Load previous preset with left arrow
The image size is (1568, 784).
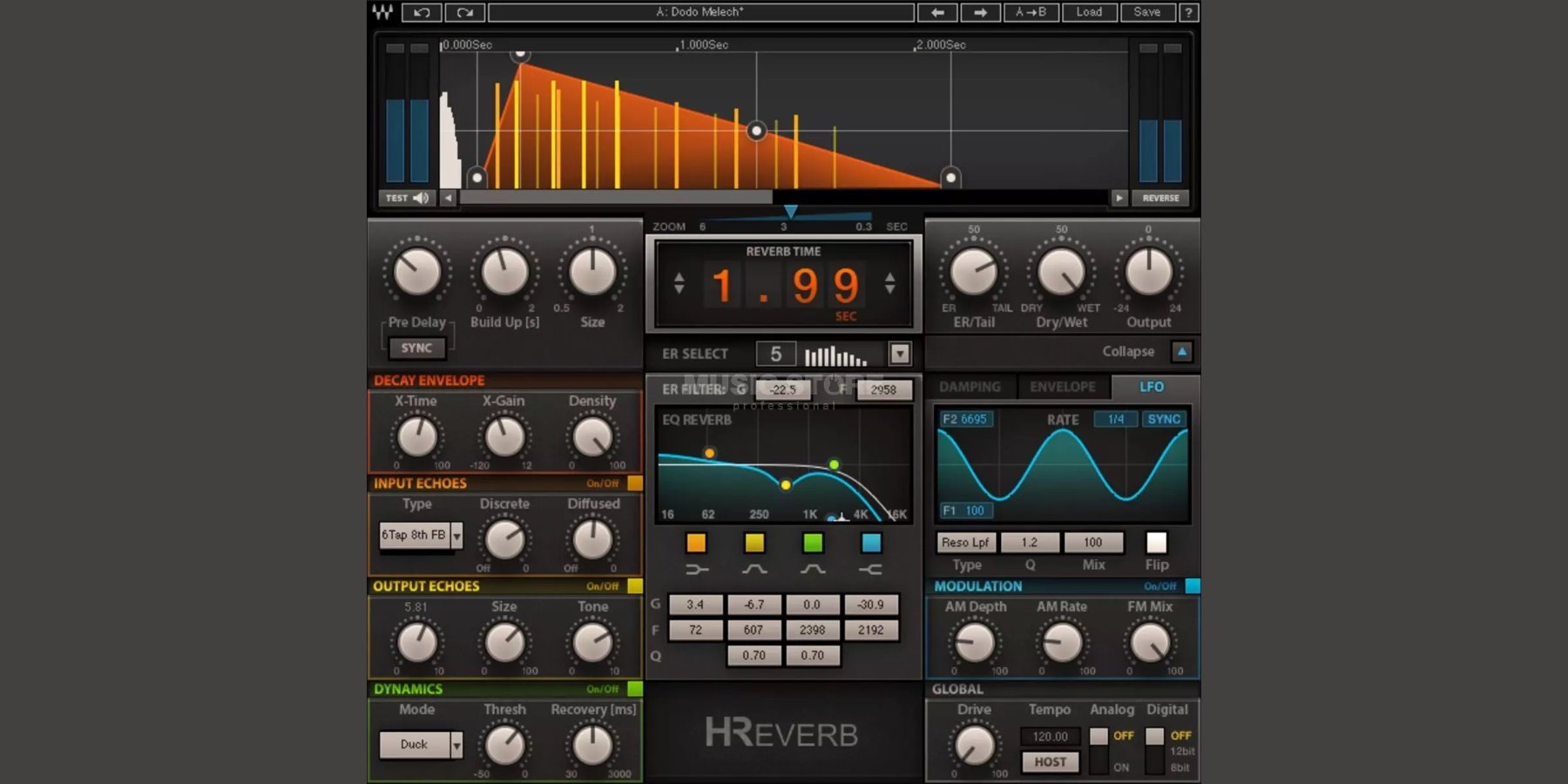pos(937,12)
